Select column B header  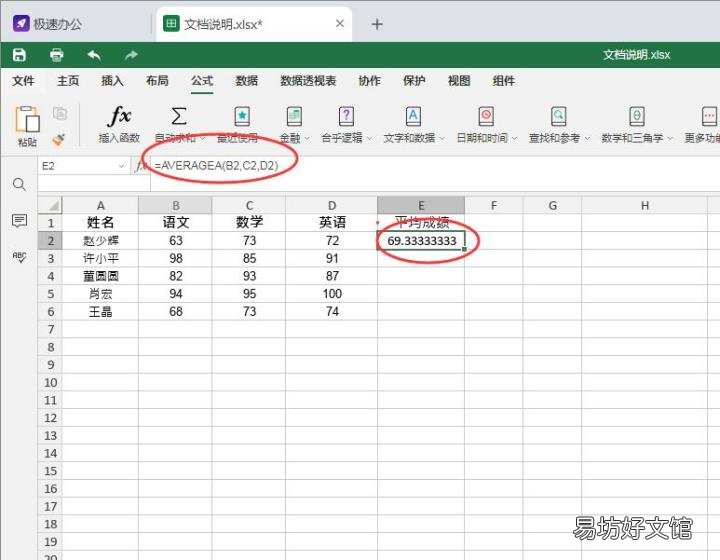pos(175,205)
